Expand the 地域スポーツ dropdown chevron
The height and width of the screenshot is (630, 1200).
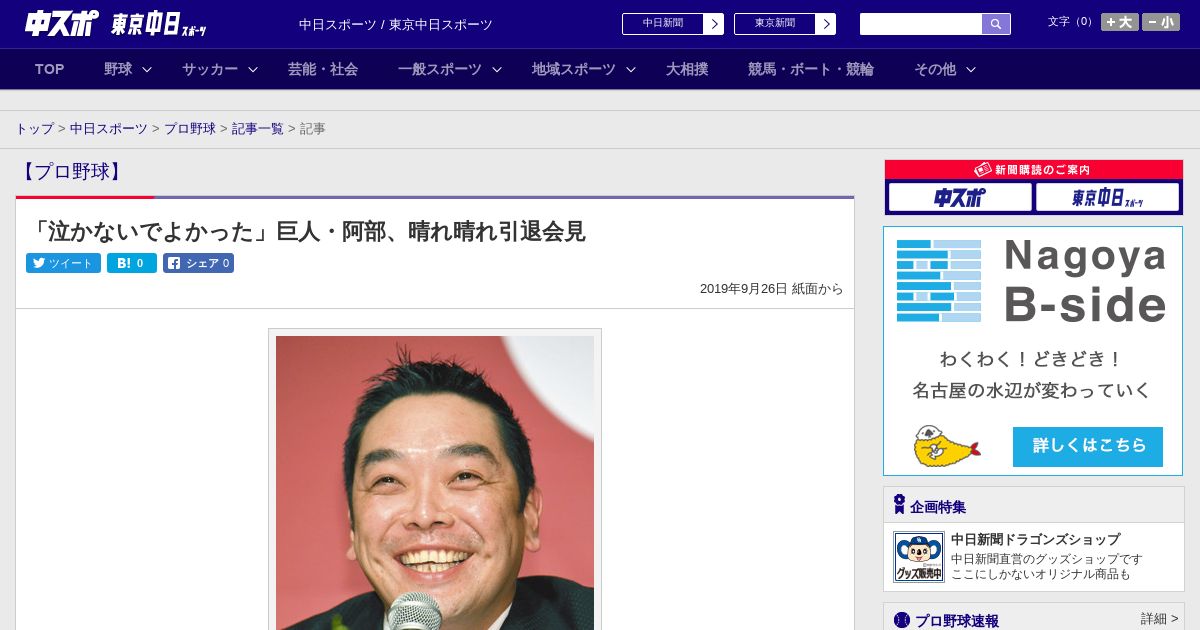(631, 69)
